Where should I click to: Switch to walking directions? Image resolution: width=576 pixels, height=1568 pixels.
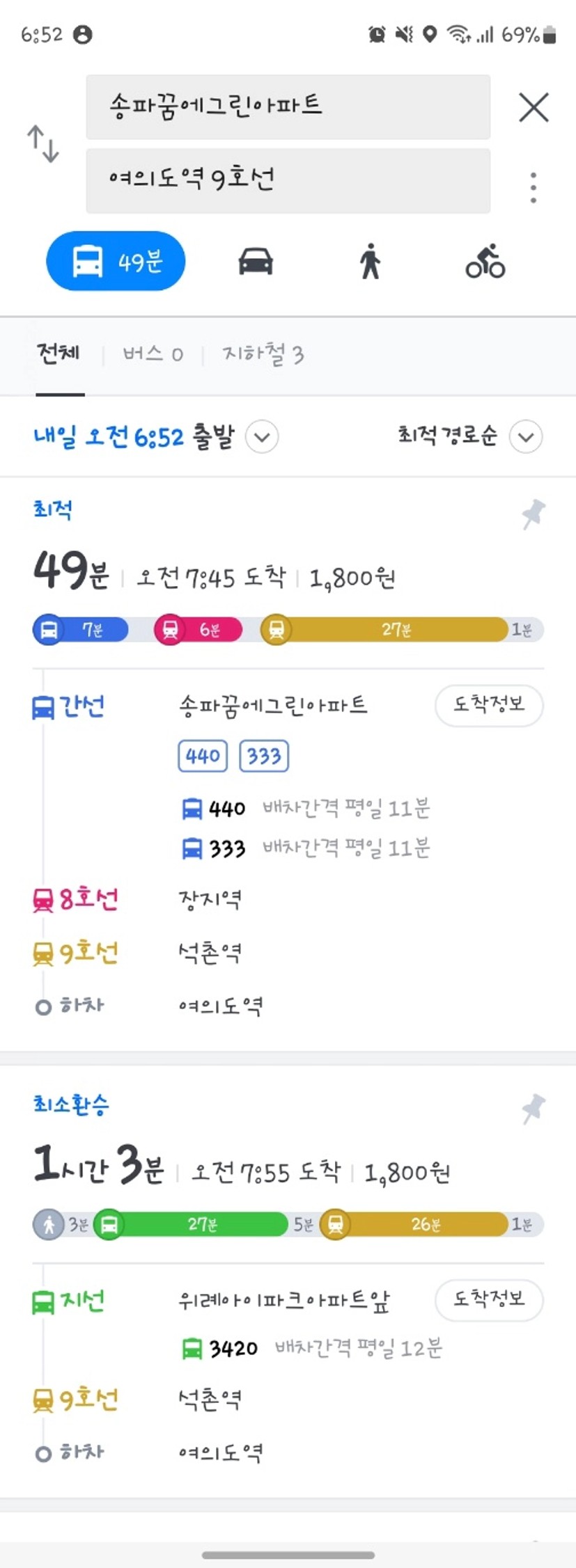coord(371,262)
